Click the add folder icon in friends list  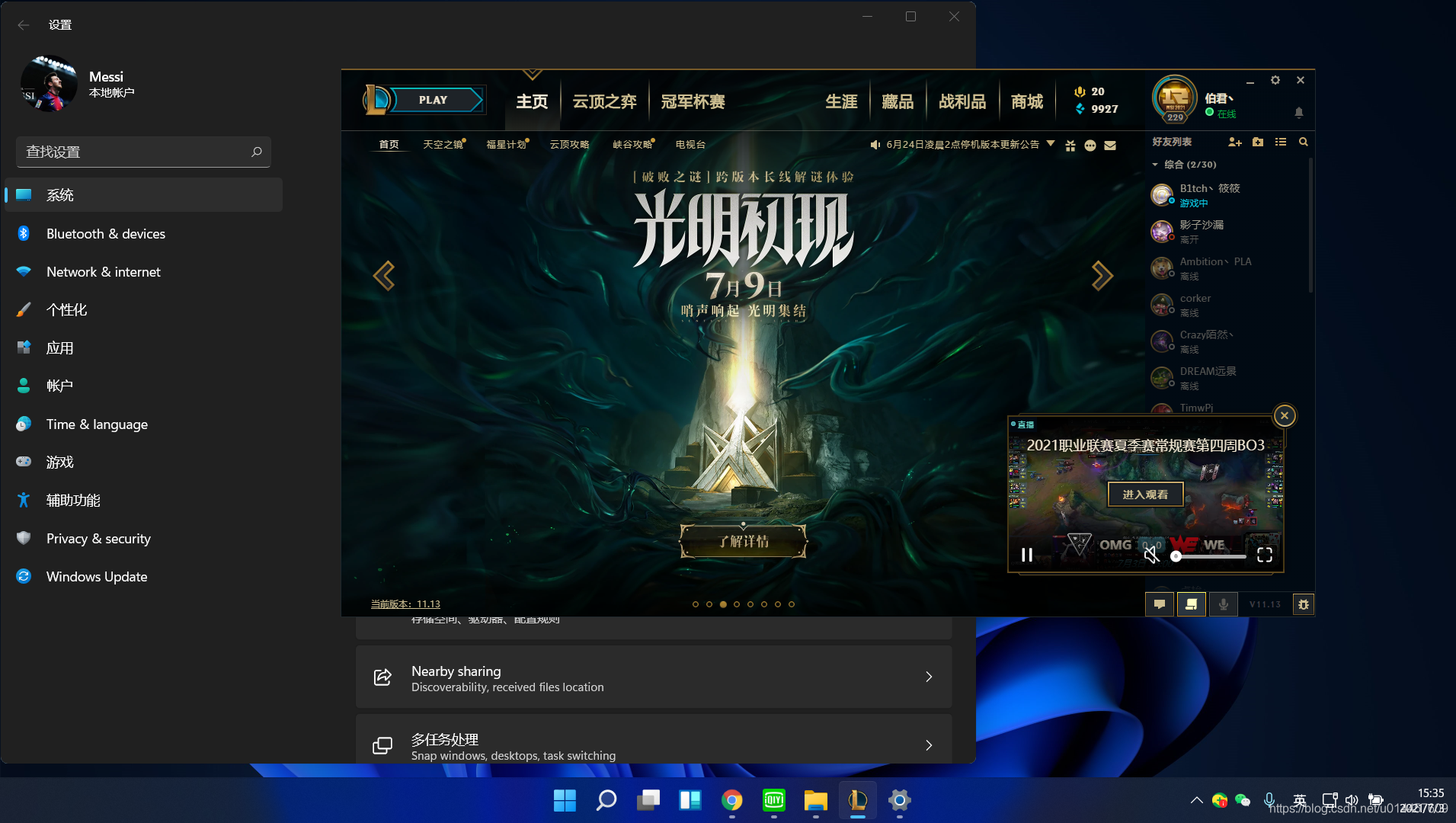click(1258, 142)
